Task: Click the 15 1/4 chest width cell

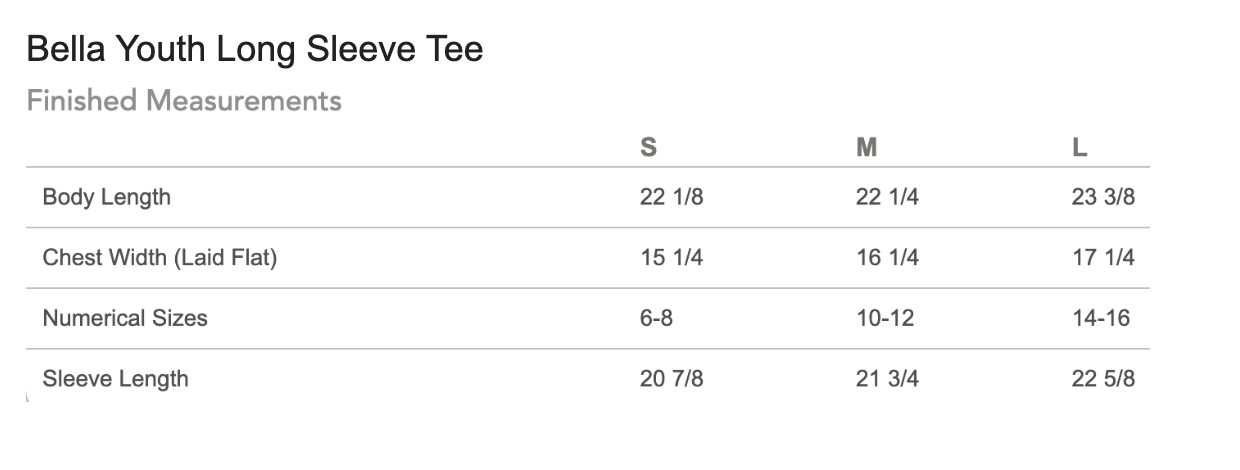Action: 671,258
